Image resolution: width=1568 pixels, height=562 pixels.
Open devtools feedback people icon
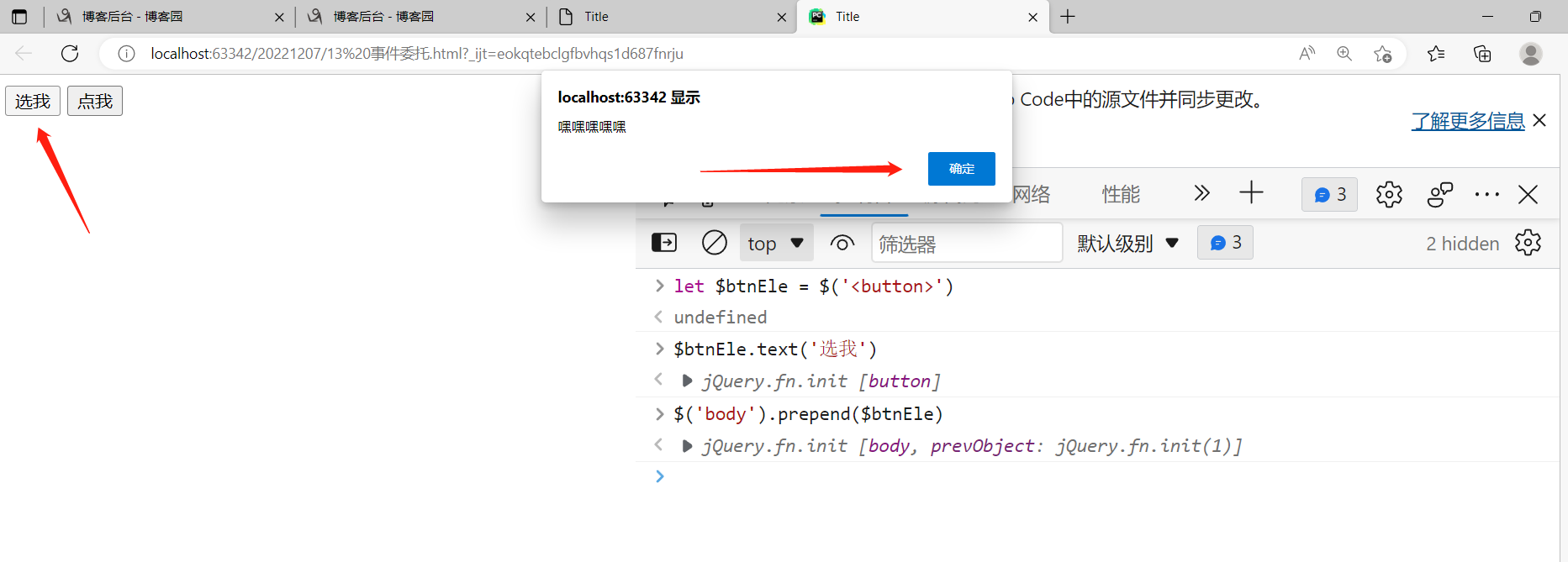pos(1440,195)
